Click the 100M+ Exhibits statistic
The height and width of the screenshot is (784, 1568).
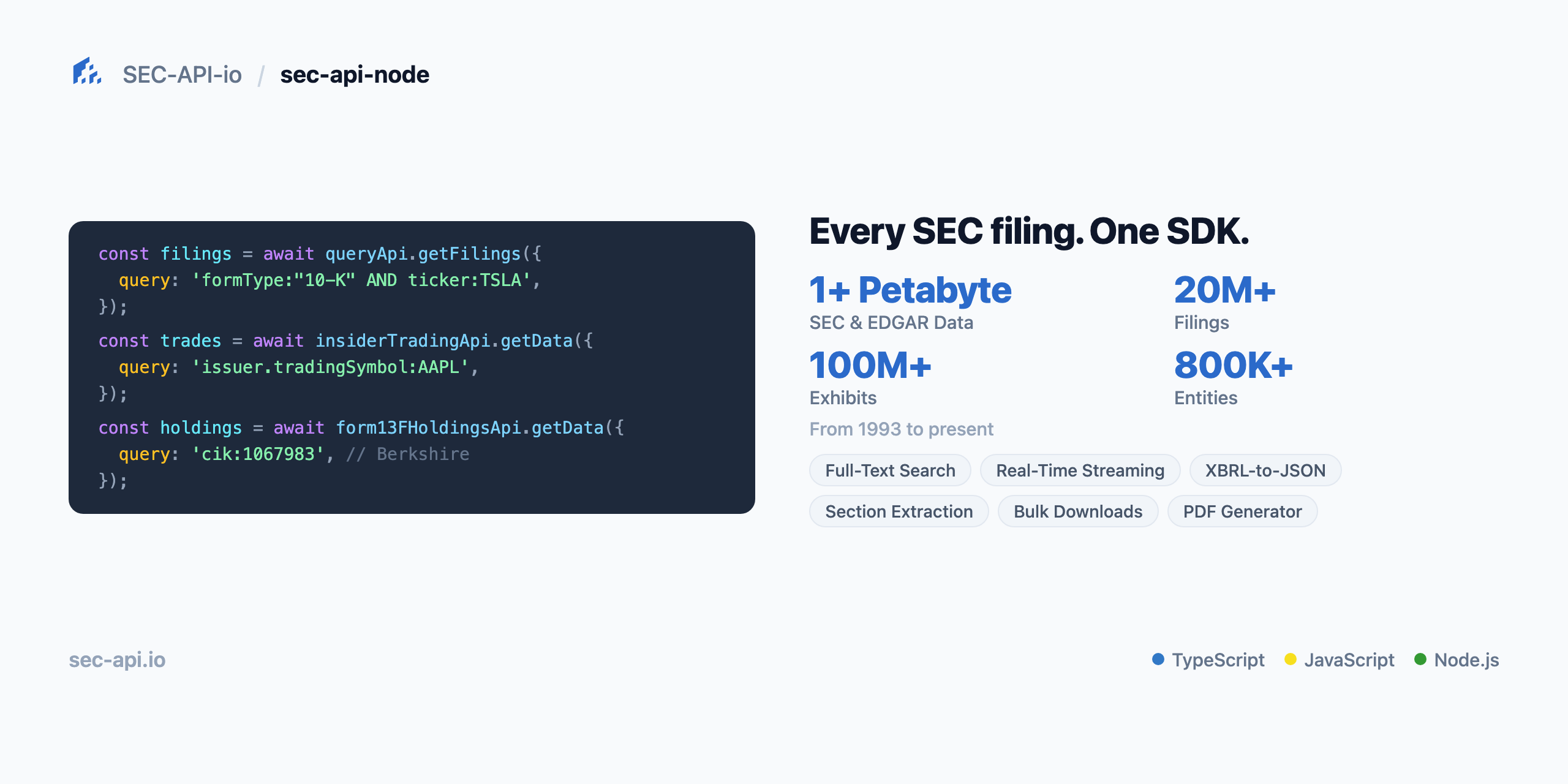[870, 366]
